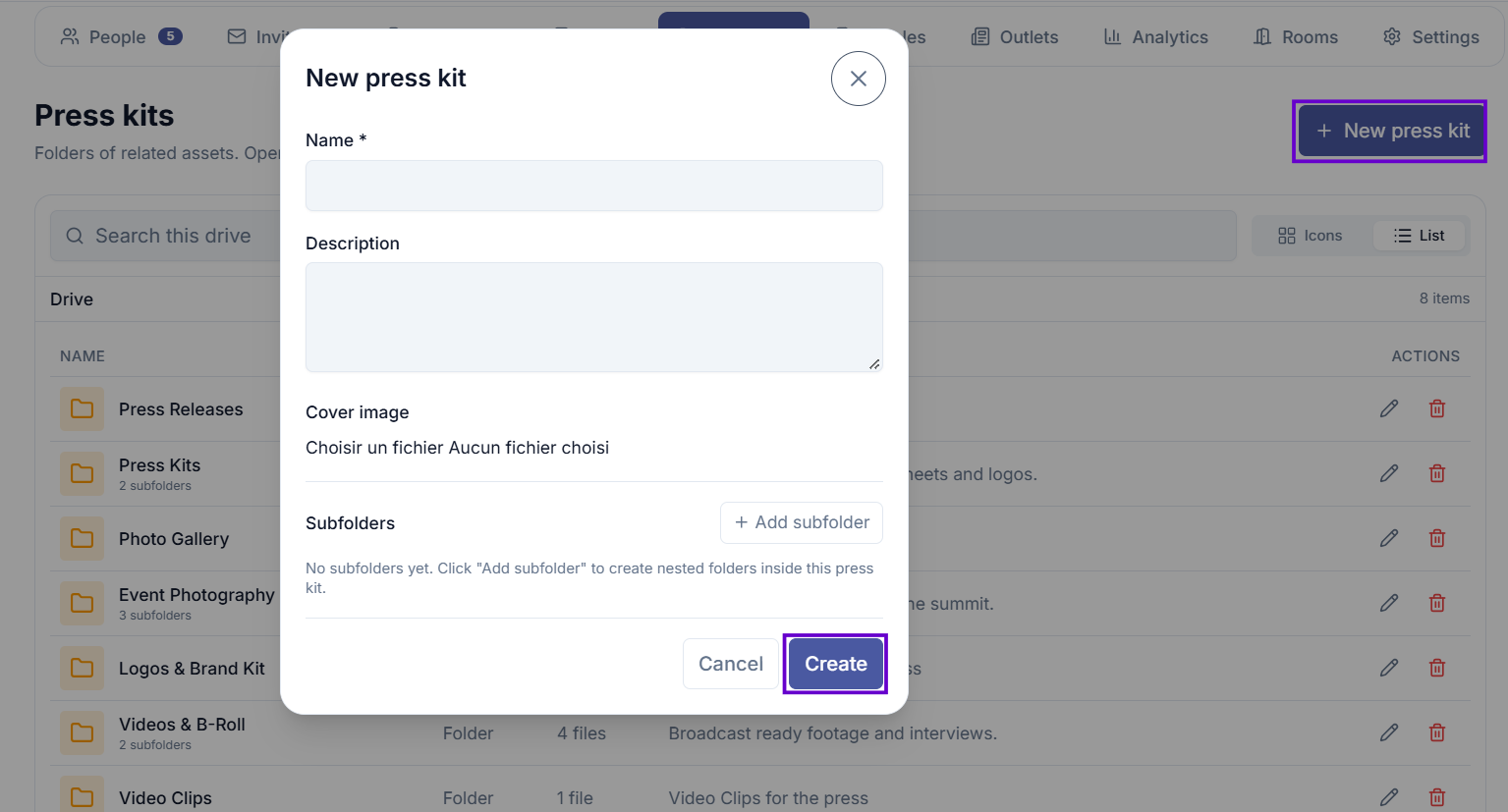
Task: Click the Drive breadcrumb label
Action: [72, 299]
